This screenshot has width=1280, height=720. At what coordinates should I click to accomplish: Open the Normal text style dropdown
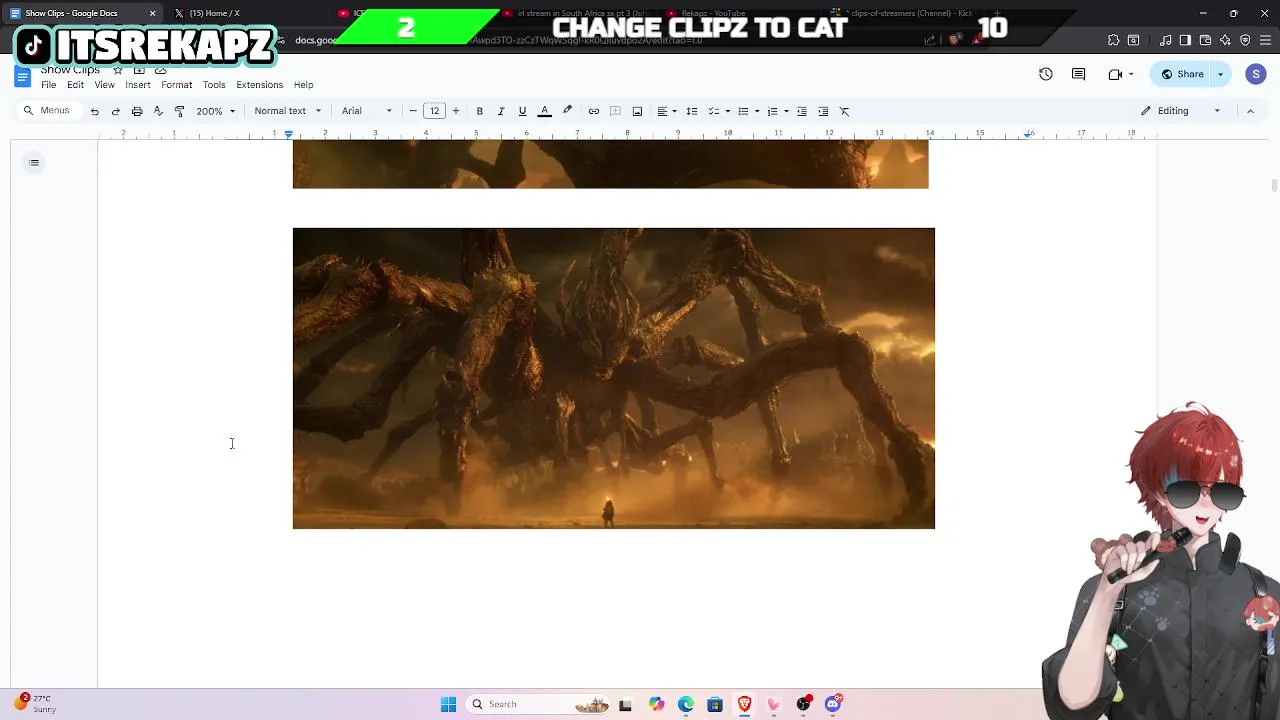click(288, 111)
